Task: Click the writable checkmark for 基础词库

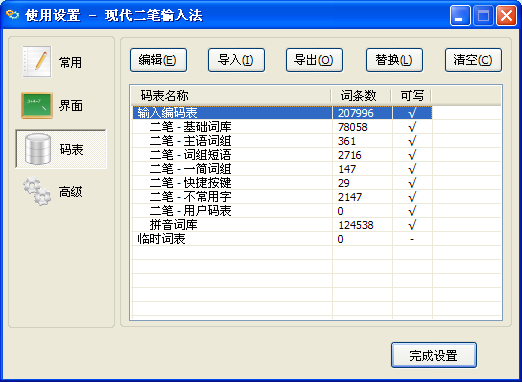Action: 412,127
